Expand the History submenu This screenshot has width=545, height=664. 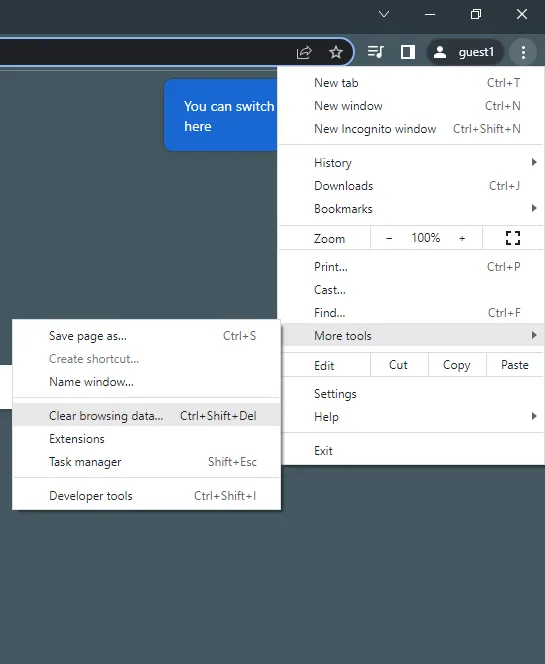pyautogui.click(x=411, y=163)
